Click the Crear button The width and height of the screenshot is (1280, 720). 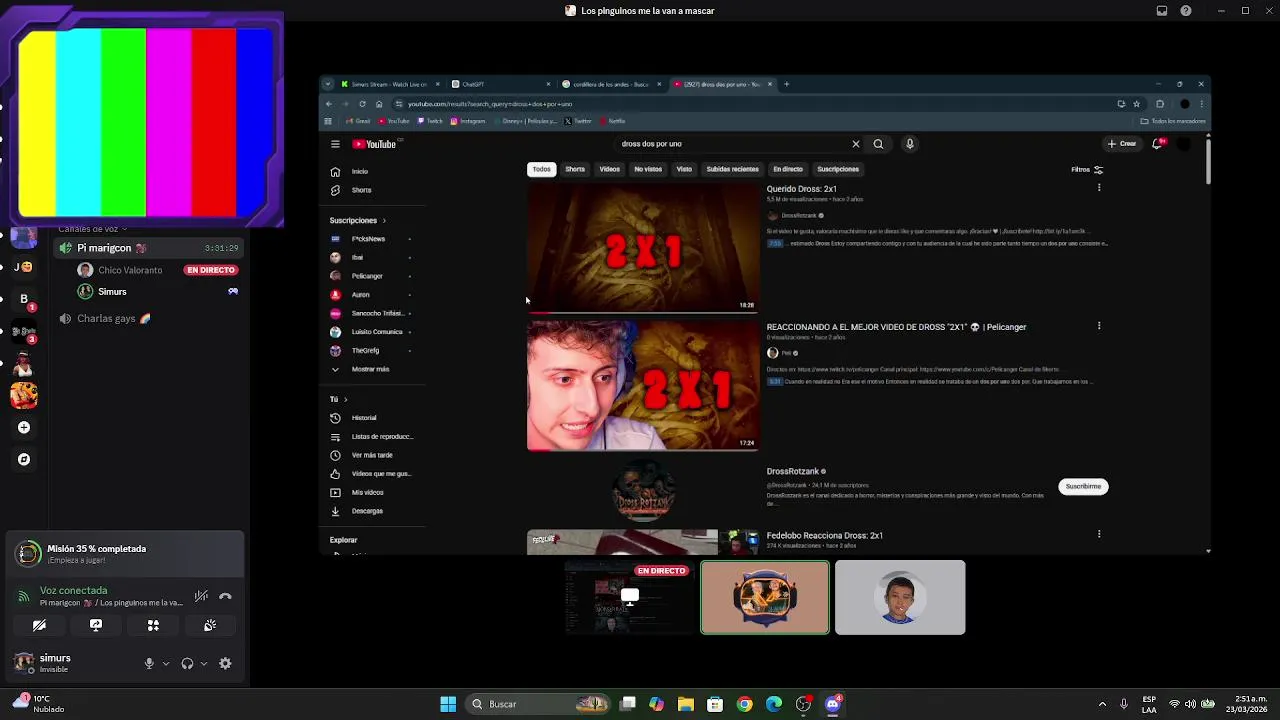tap(1122, 144)
